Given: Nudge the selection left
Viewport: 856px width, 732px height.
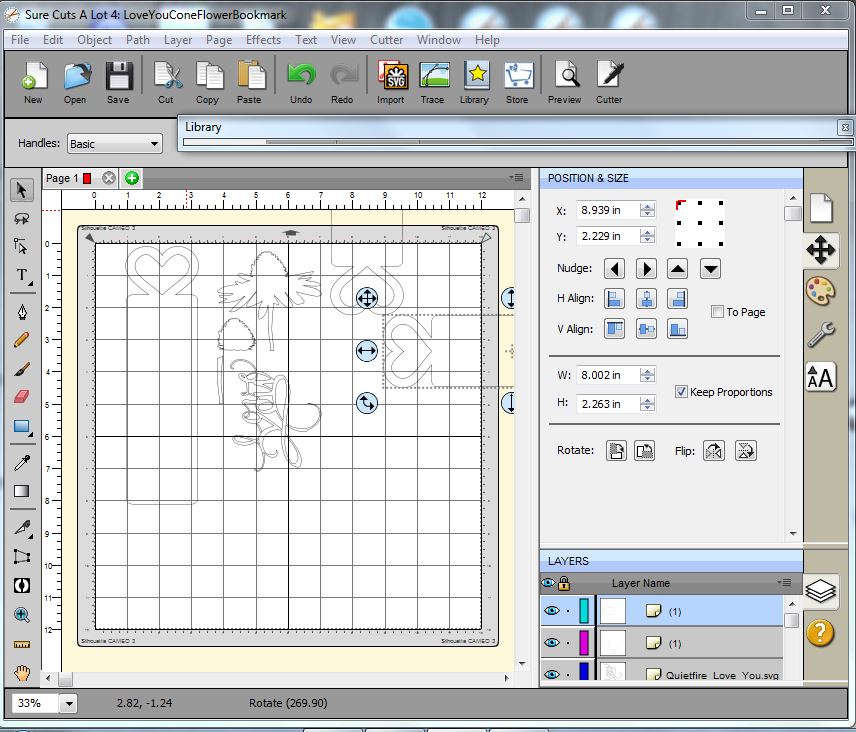Looking at the screenshot, I should [615, 269].
